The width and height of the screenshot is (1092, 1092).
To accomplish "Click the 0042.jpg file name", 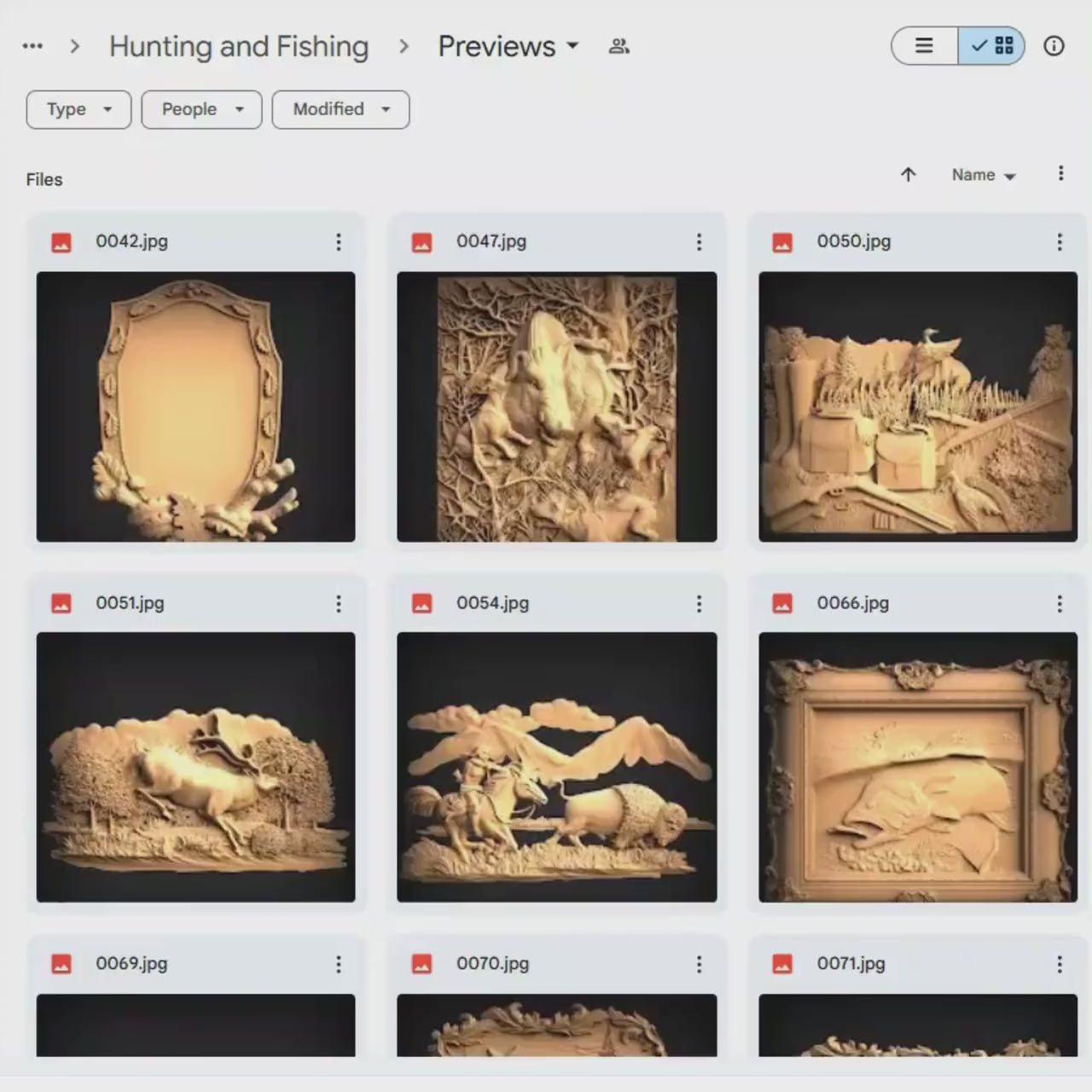I will [131, 241].
